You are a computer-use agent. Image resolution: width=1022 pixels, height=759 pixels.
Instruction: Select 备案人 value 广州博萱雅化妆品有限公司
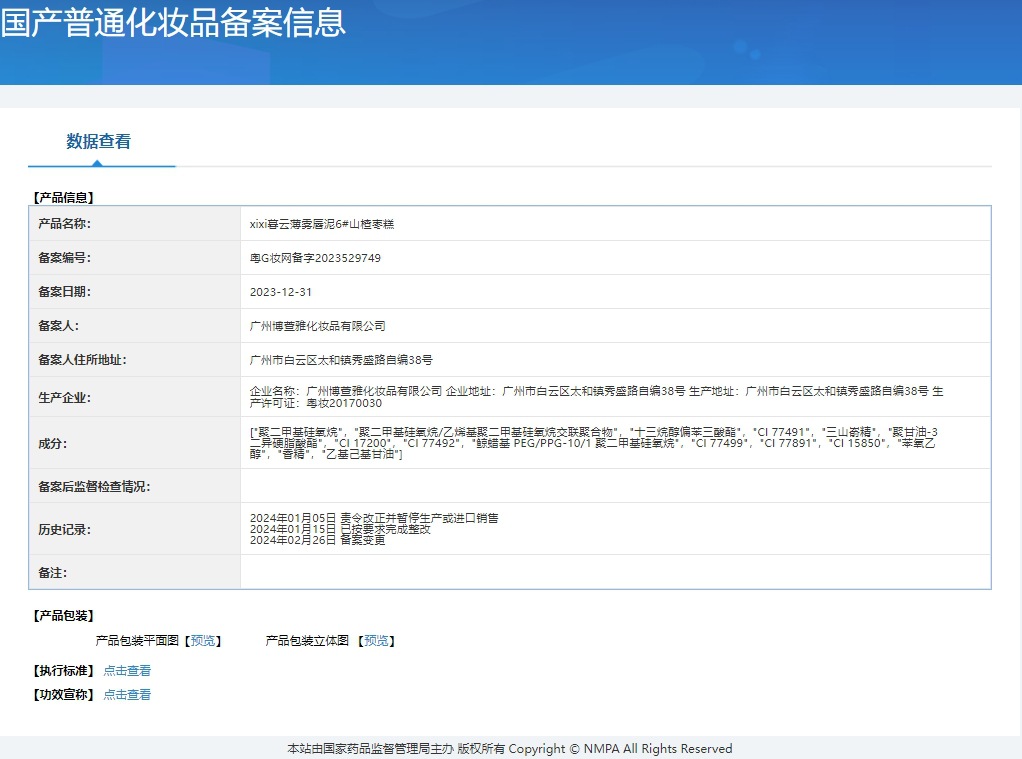point(317,325)
